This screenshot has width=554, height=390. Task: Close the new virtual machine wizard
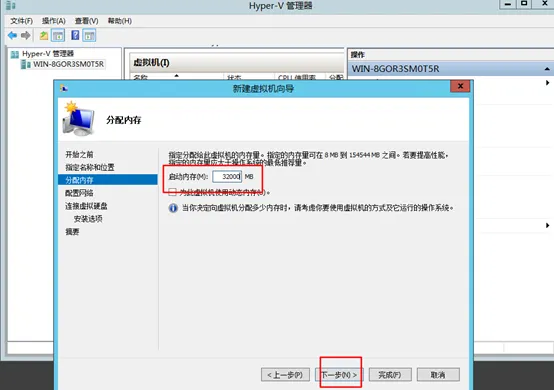point(460,86)
